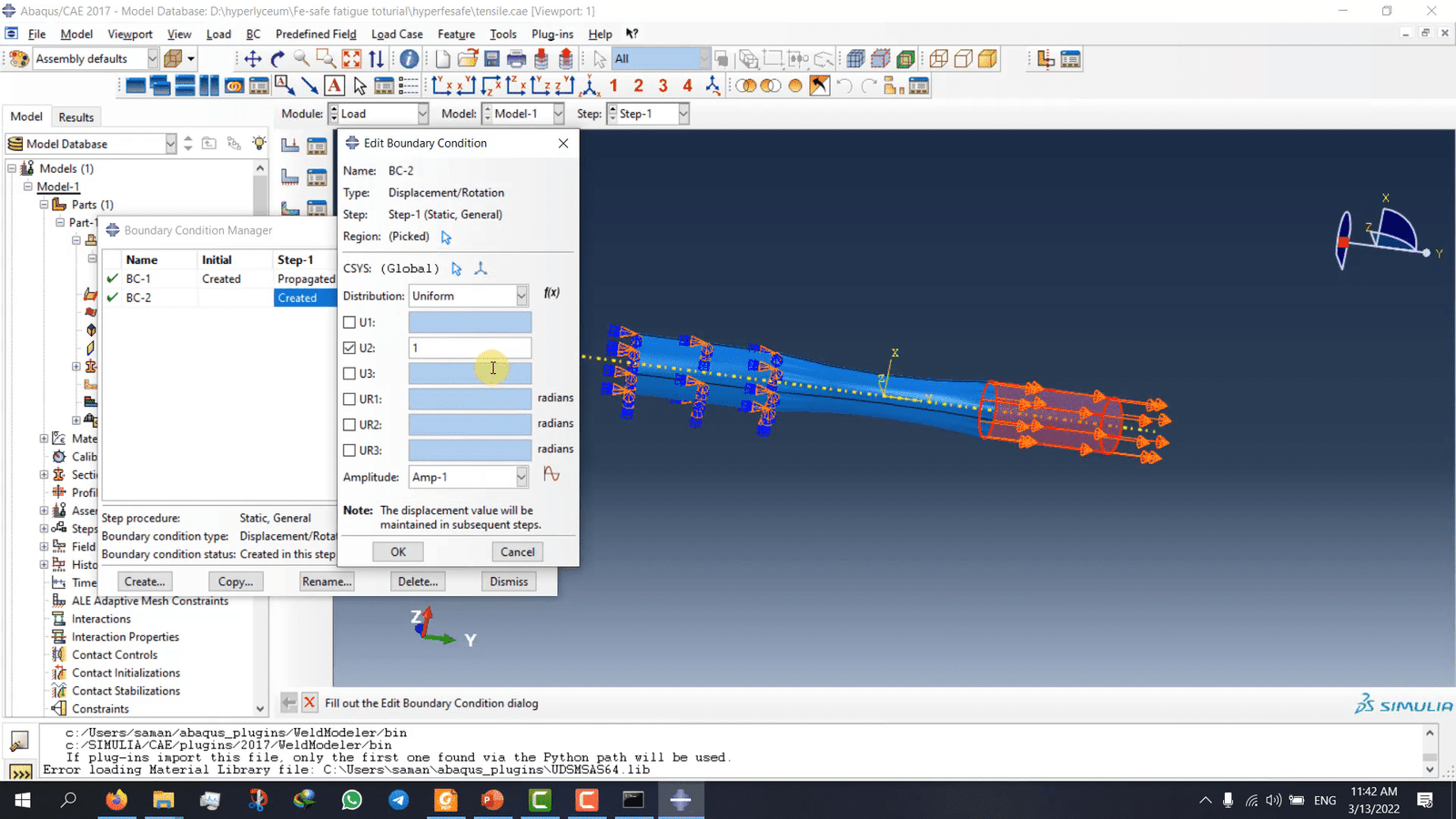Screen dimensions: 1456x819
Task: Uncheck the U2 checkbox
Action: point(349,348)
